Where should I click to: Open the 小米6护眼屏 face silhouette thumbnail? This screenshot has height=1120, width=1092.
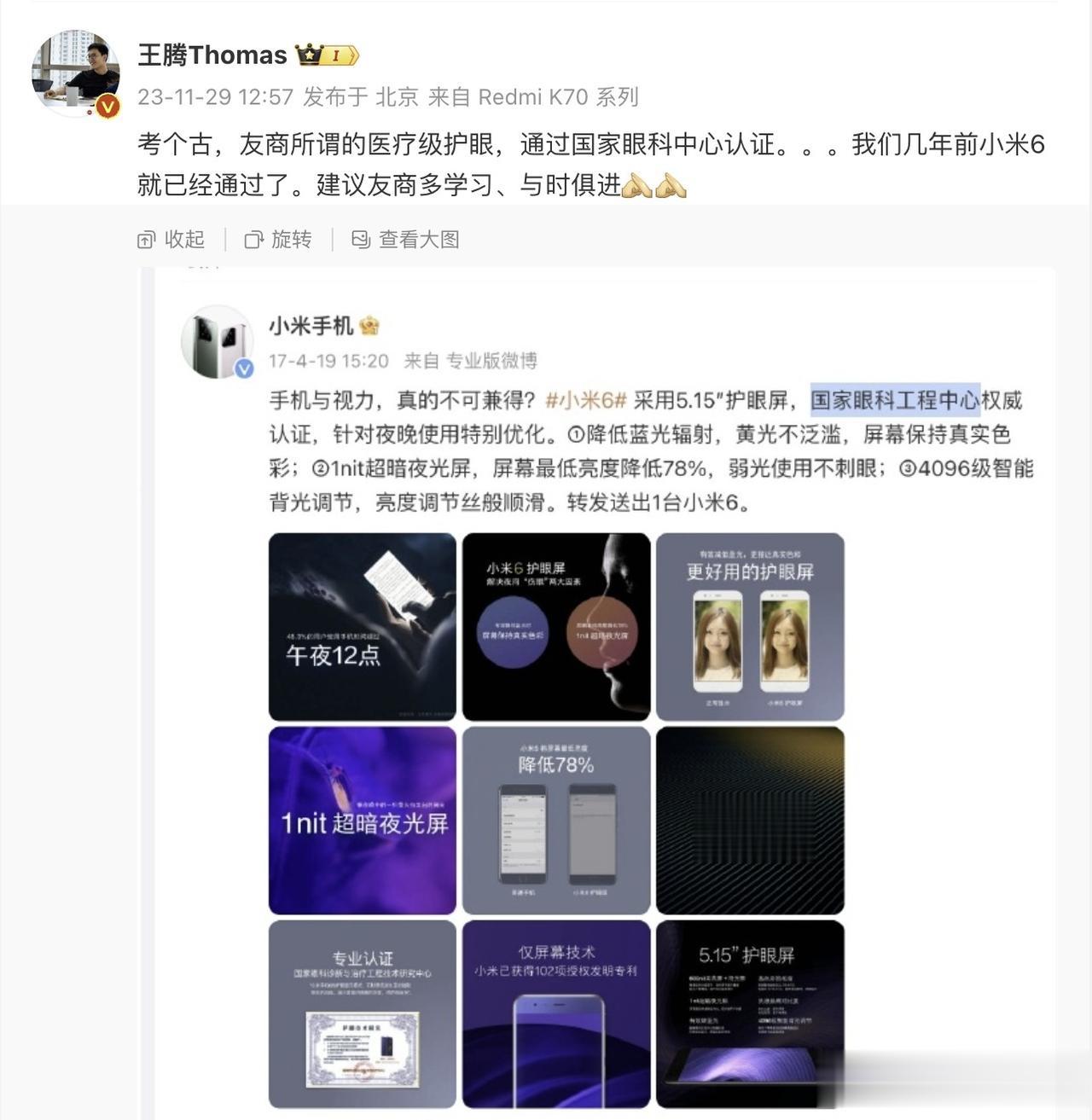tap(556, 627)
